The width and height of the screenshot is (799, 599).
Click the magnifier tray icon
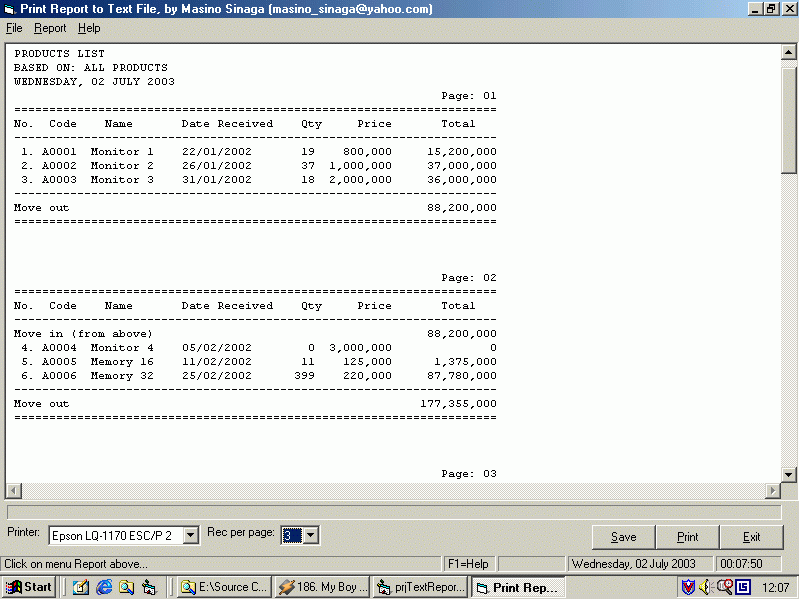point(725,587)
